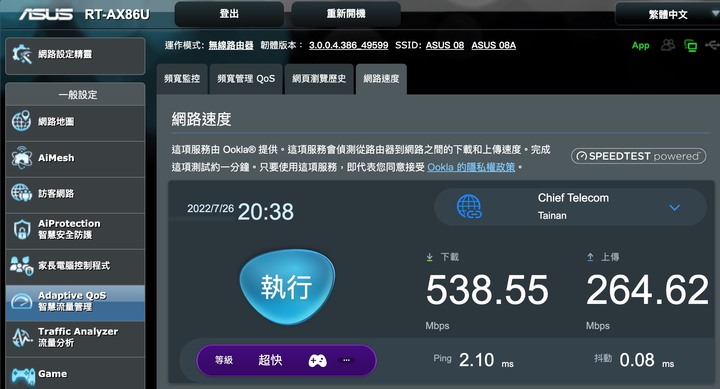Click the AiProtection shield icon
720x389 pixels.
tap(22, 229)
